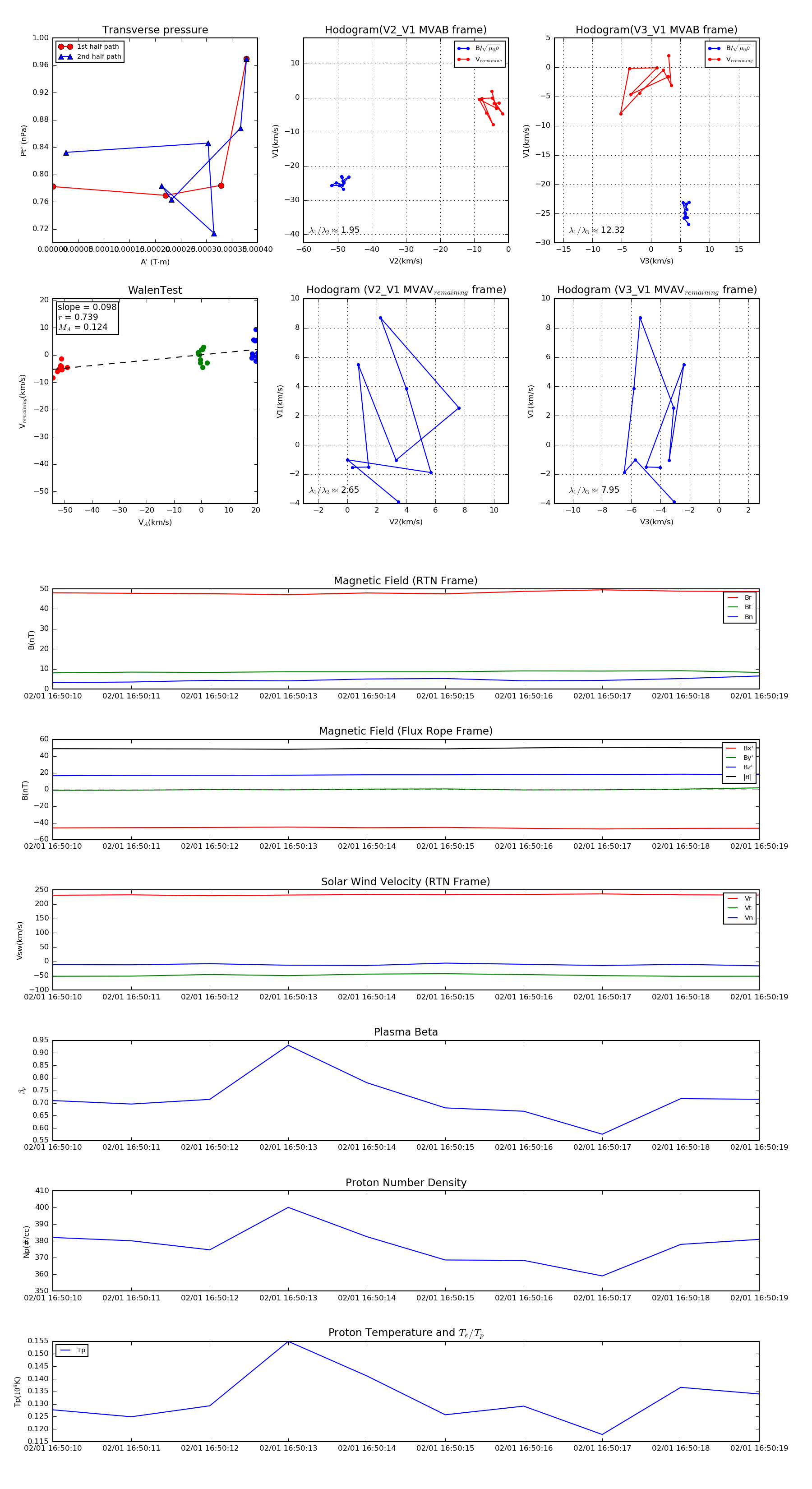Click the "Hodogram(V3_V1 MVAB frame)" title
The width and height of the screenshot is (812, 1489).
656,30
